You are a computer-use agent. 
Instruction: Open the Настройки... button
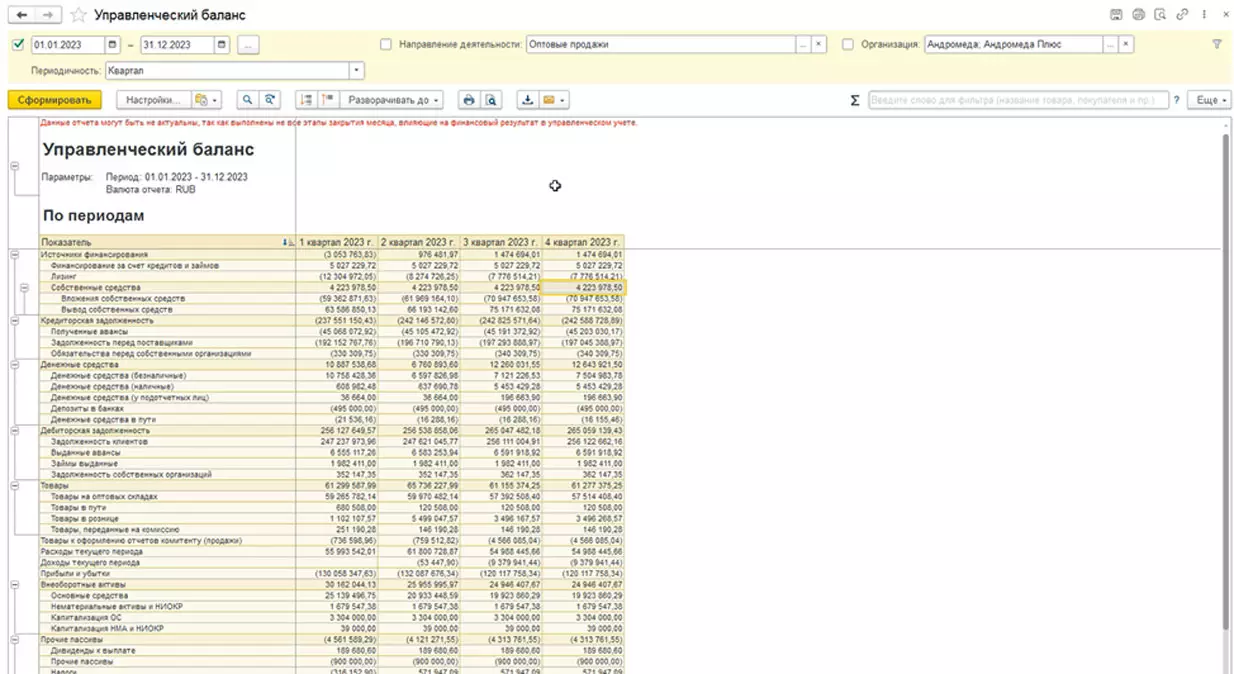pyautogui.click(x=153, y=100)
